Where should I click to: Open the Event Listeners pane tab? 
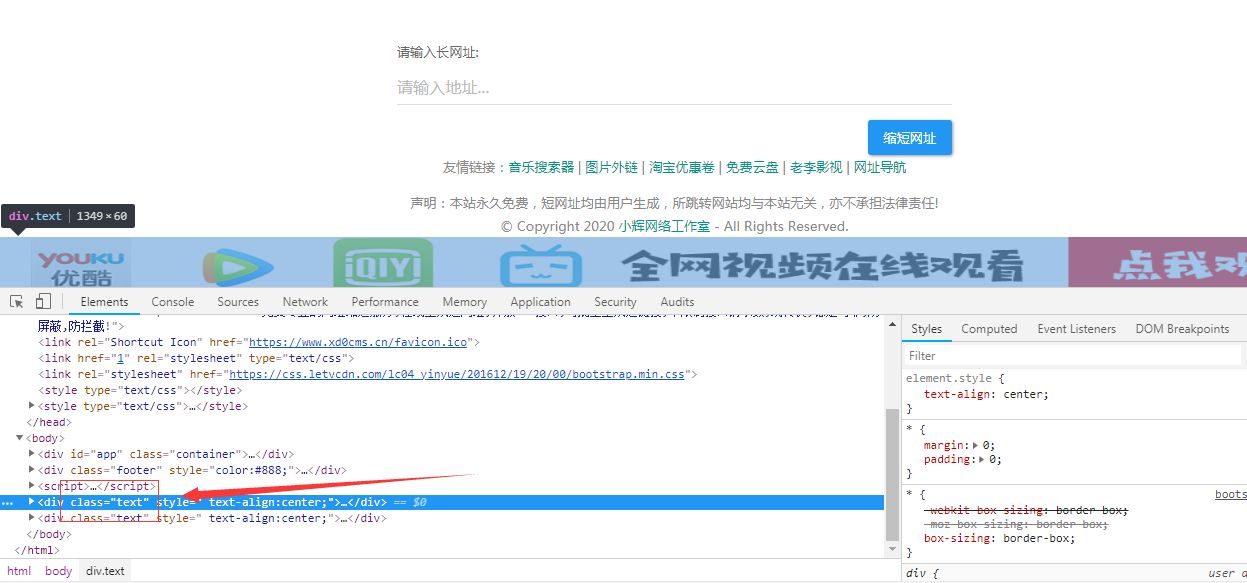pos(1076,329)
